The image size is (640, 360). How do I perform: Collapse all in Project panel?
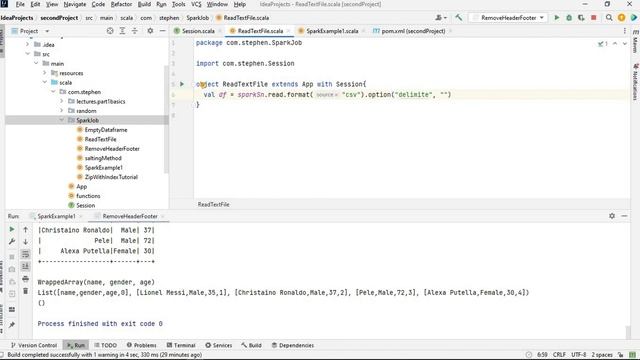tap(135, 31)
